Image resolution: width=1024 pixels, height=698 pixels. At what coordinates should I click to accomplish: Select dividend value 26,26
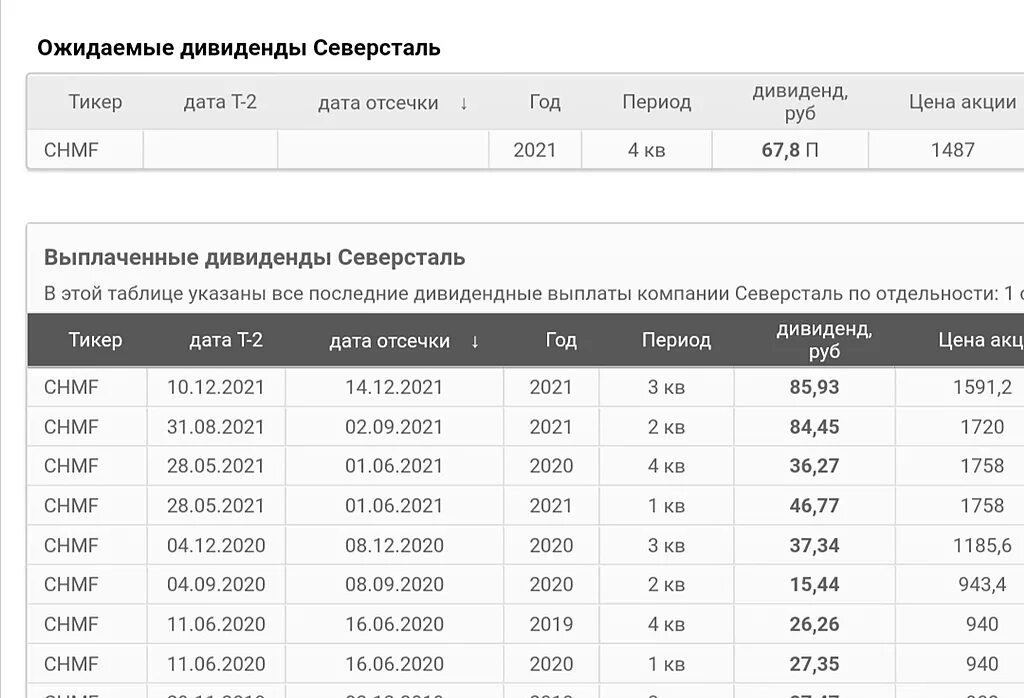[x=814, y=624]
